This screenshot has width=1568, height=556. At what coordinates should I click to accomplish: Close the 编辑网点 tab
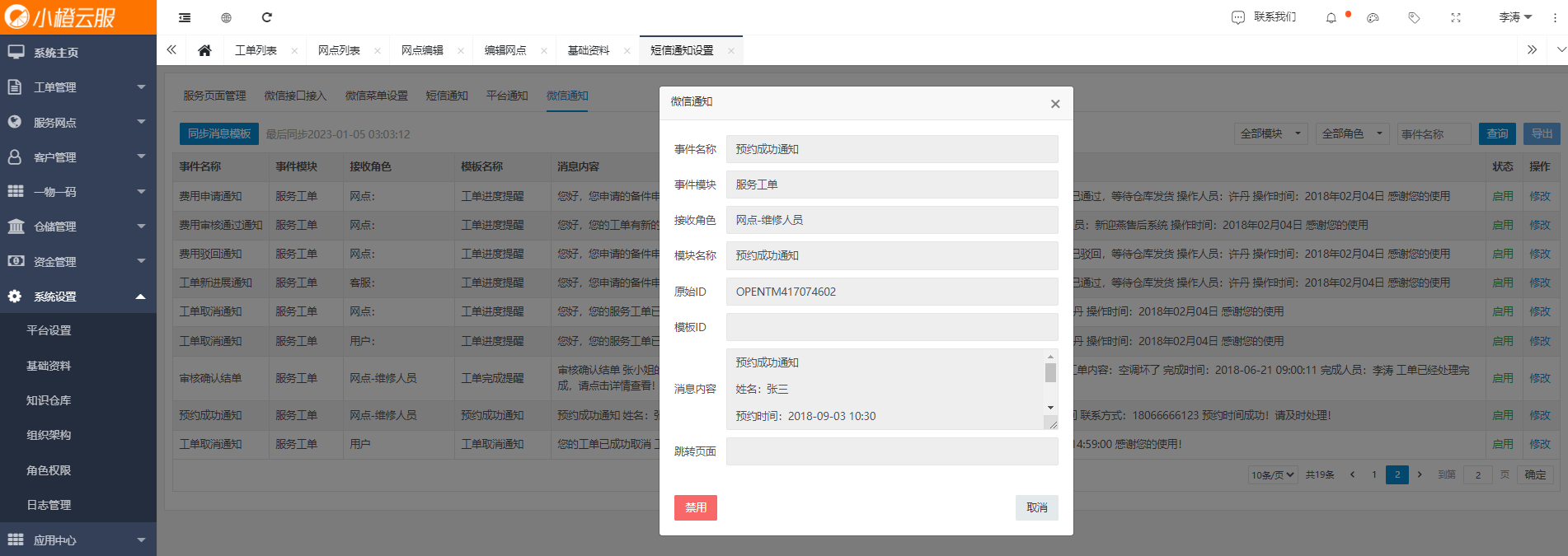coord(543,51)
